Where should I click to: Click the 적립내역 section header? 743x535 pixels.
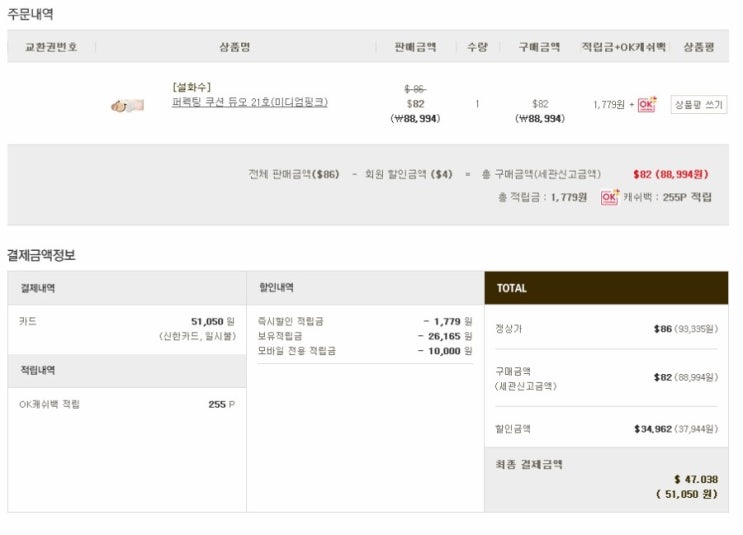(x=38, y=371)
